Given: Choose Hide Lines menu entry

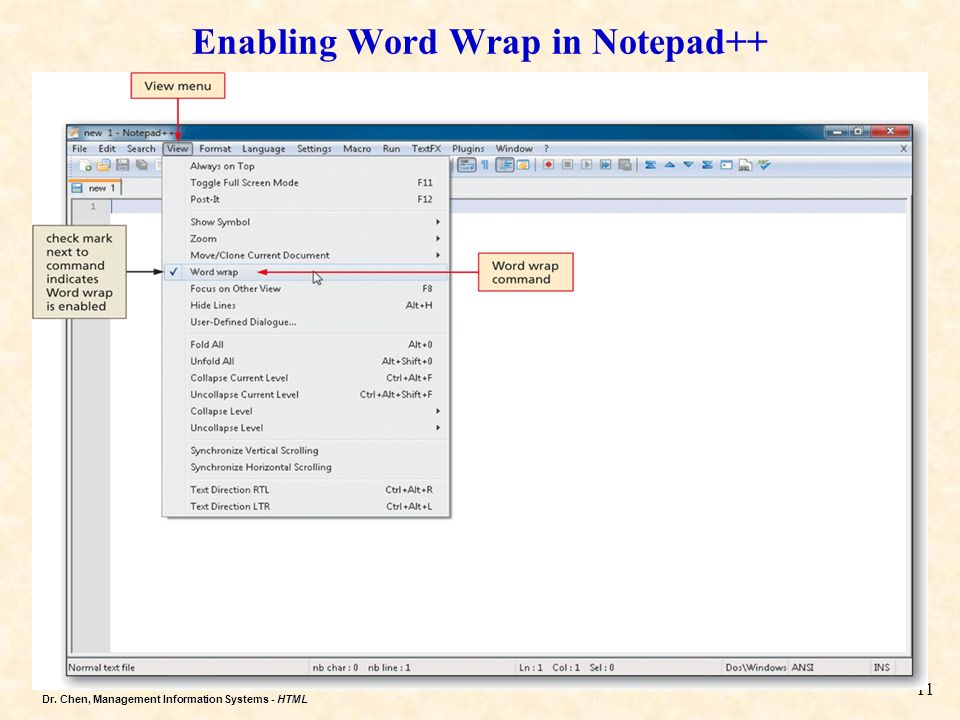Looking at the screenshot, I should point(306,305).
